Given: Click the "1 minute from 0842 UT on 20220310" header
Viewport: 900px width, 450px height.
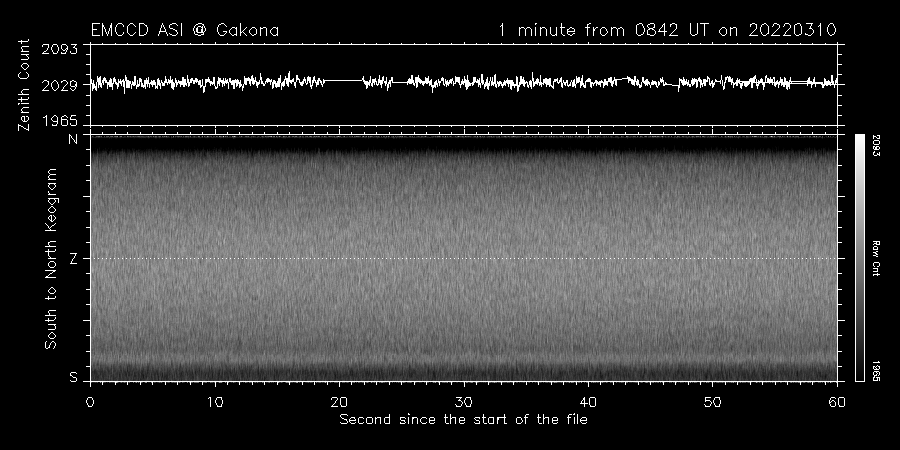Looking at the screenshot, I should pos(668,30).
